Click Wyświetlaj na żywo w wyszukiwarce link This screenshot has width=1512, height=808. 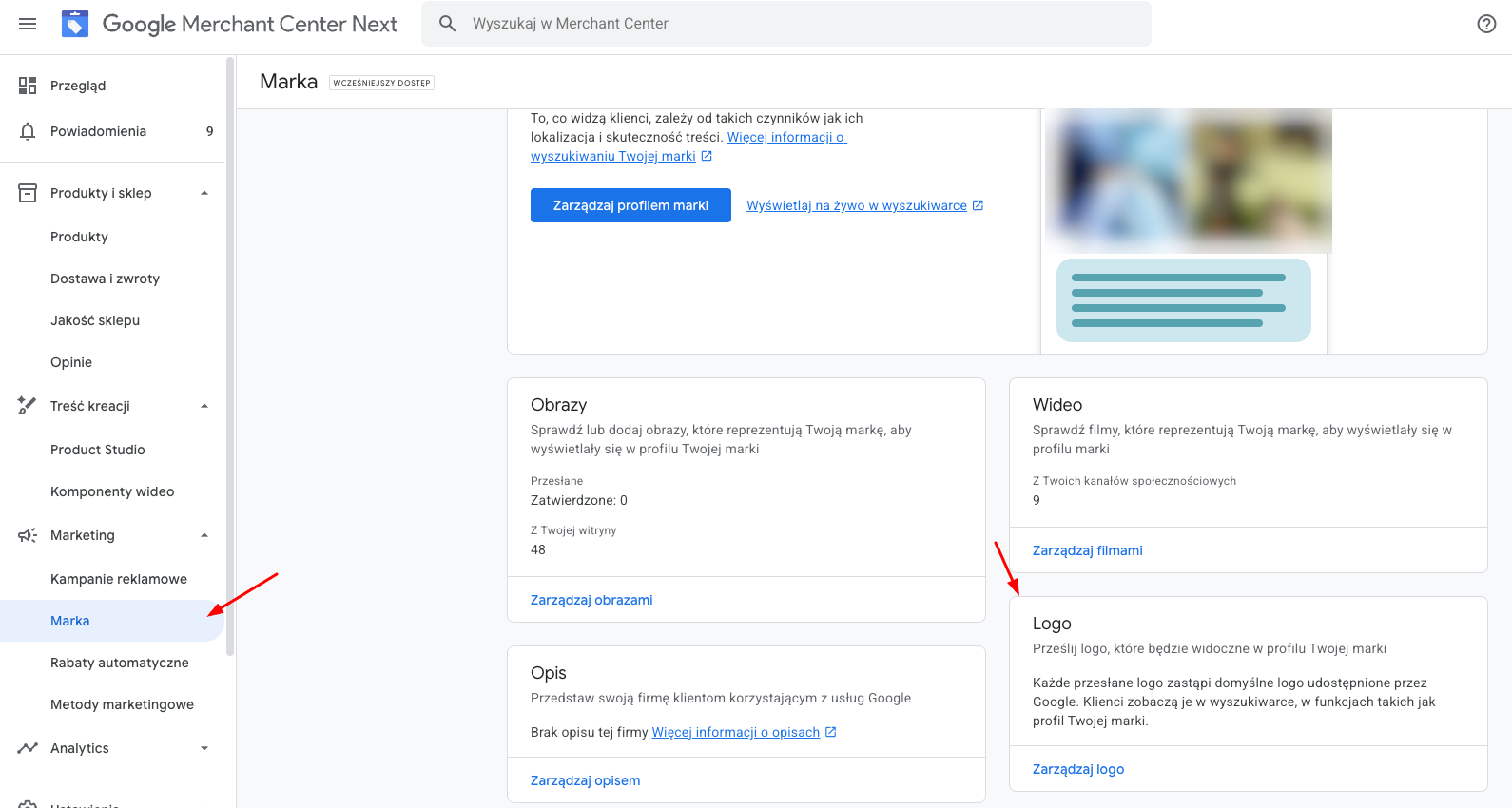tap(856, 206)
